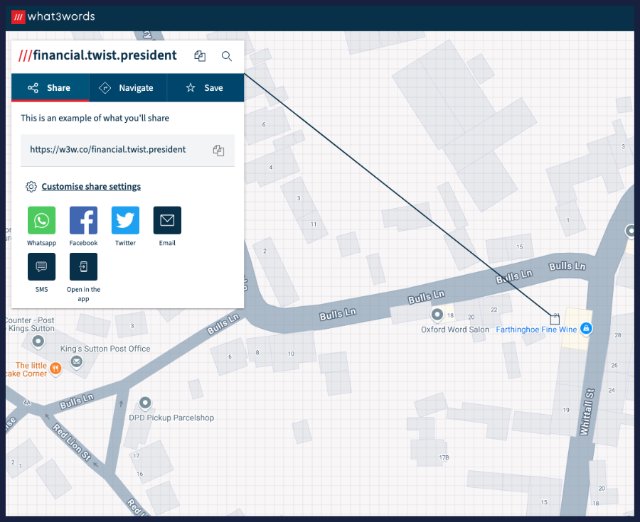Switch to the Navigate tab
Screen dimensions: 640x522
(x=127, y=88)
